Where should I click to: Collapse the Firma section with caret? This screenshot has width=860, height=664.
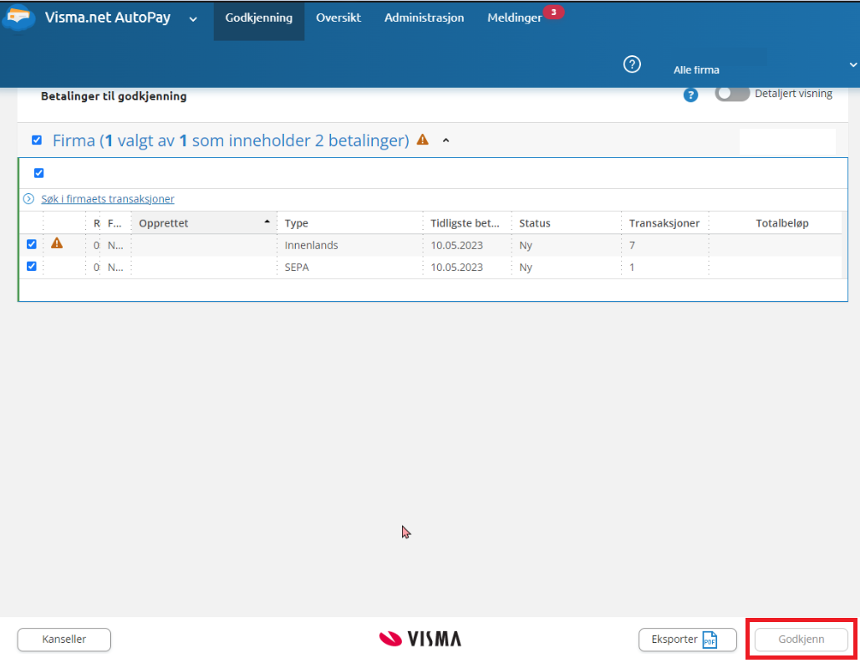click(446, 141)
